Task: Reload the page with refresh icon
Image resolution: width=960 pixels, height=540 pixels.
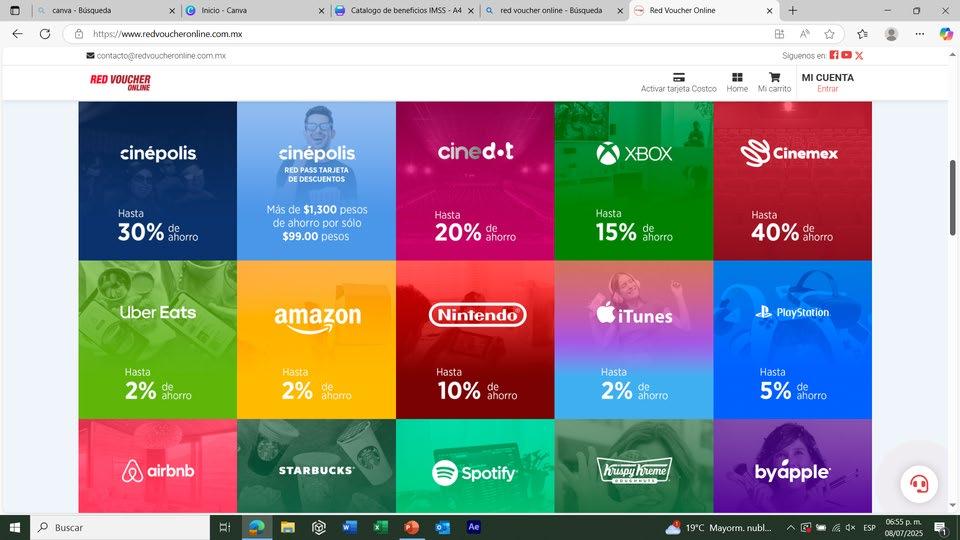Action: (45, 34)
